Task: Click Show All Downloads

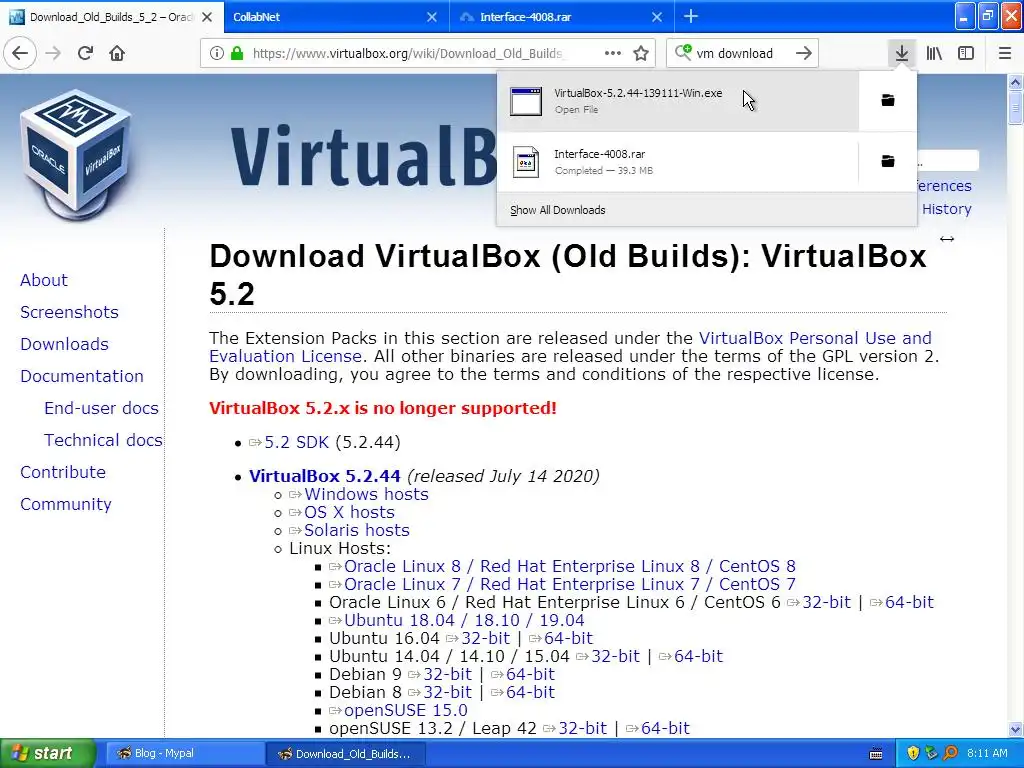Action: [558, 210]
